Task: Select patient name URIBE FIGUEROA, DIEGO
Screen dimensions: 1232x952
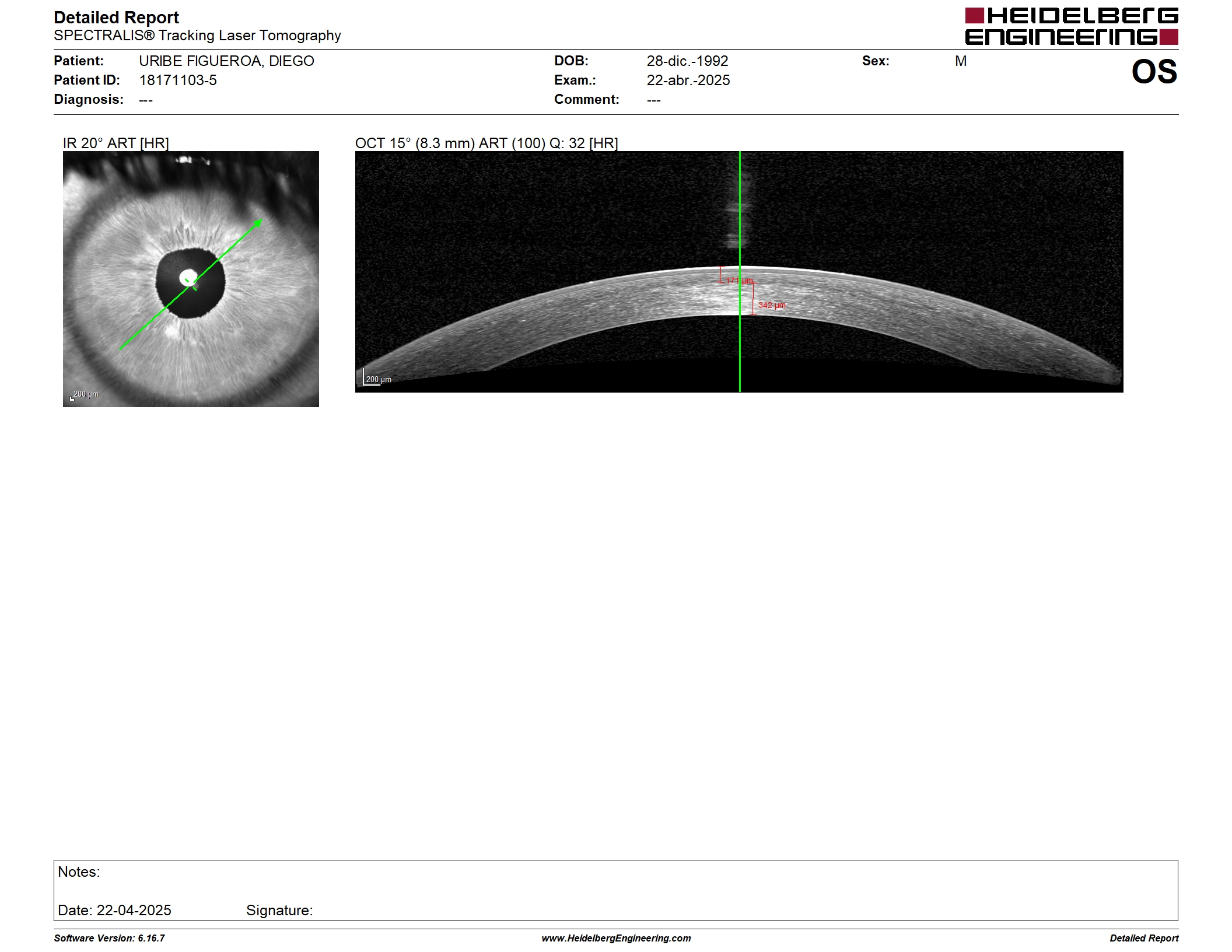Action: click(226, 61)
